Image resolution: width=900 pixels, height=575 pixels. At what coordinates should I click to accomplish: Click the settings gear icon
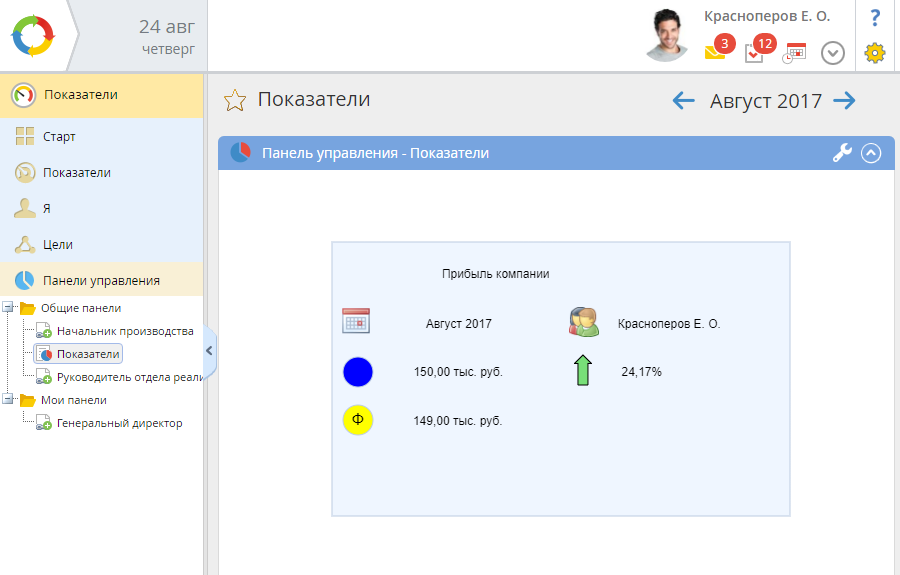(875, 53)
